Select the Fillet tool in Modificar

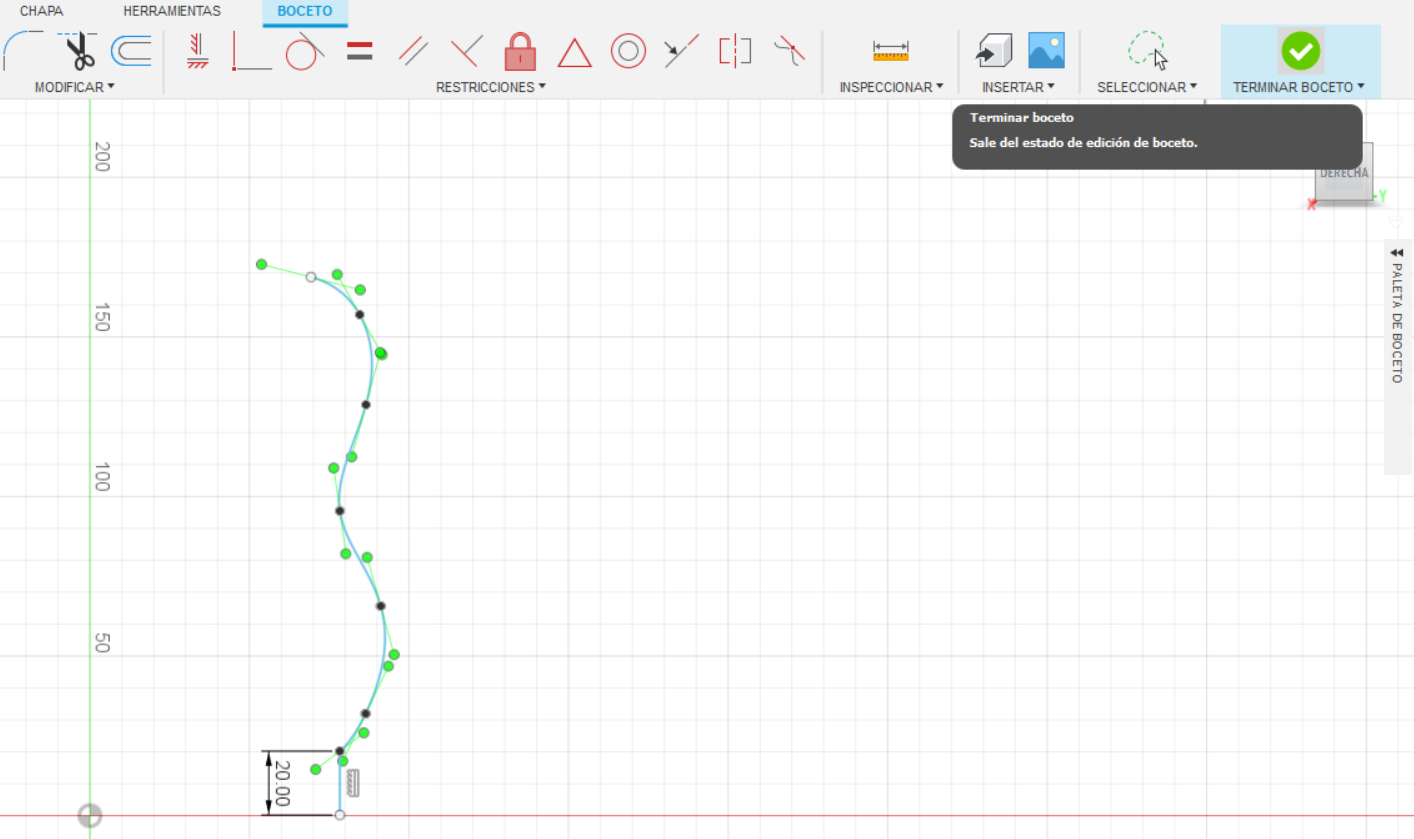[x=24, y=50]
